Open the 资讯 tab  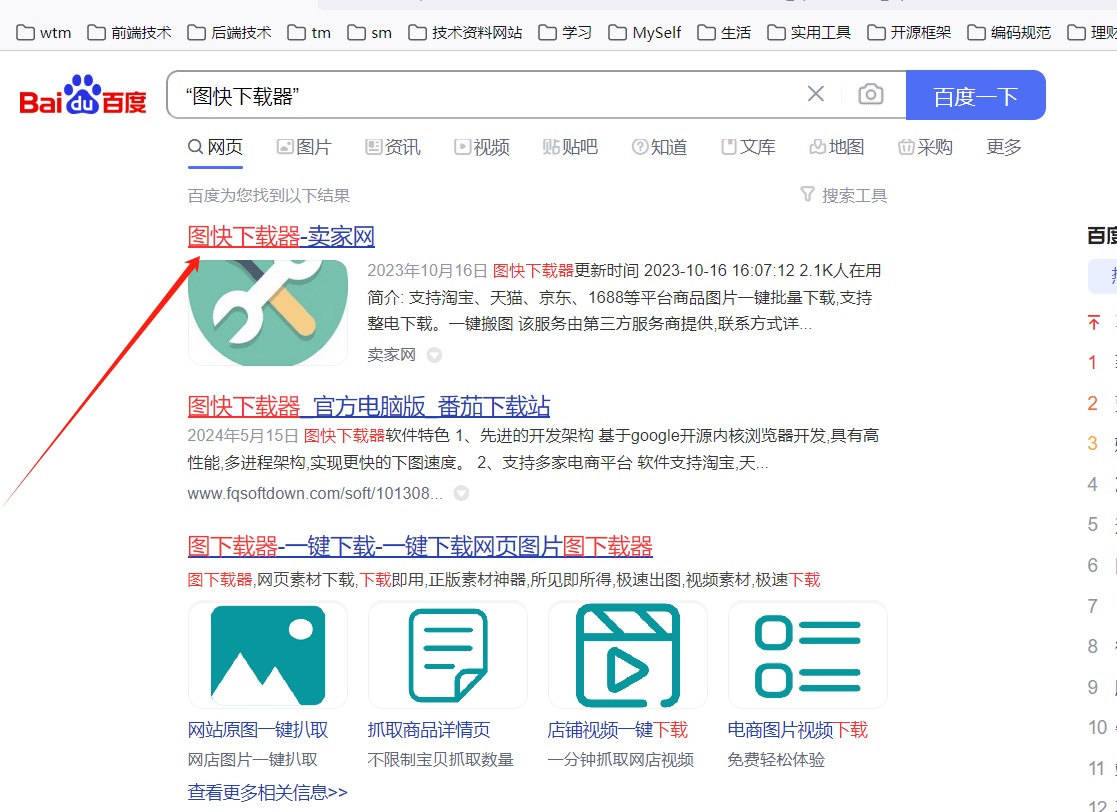point(393,147)
